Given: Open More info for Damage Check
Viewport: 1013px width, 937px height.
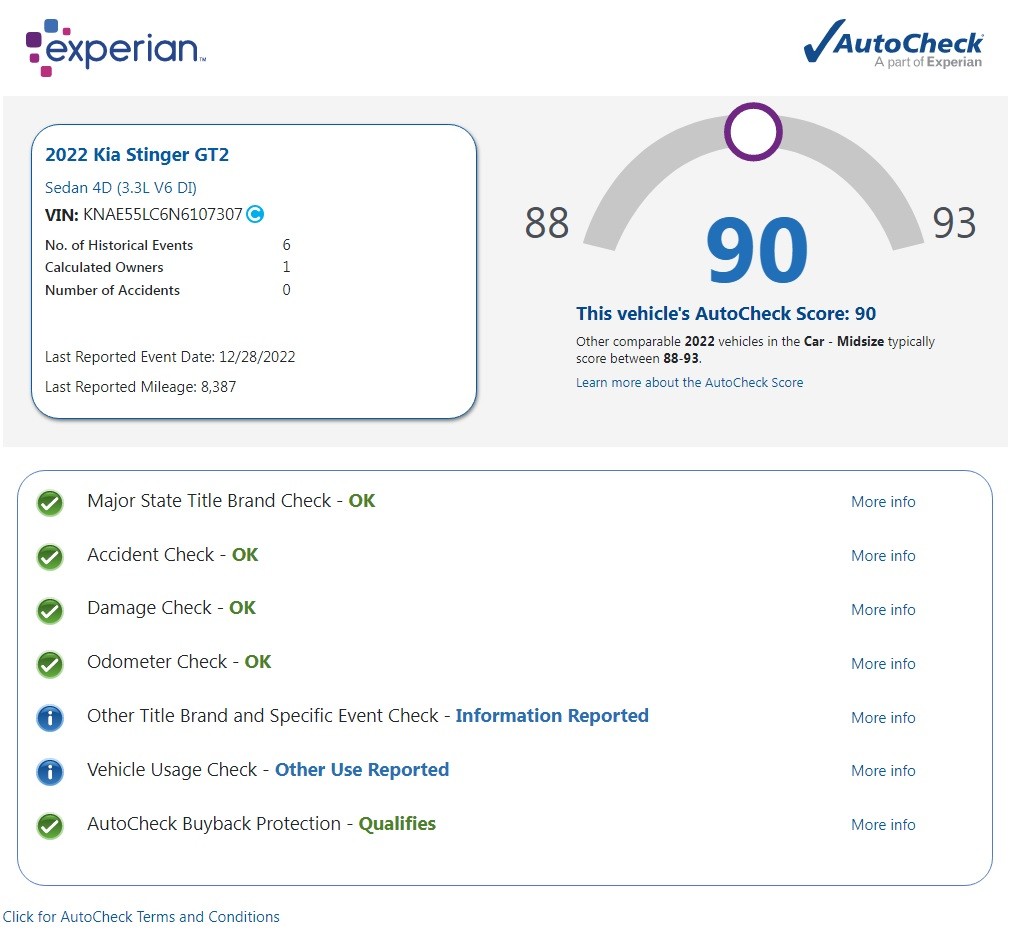Looking at the screenshot, I should [882, 610].
